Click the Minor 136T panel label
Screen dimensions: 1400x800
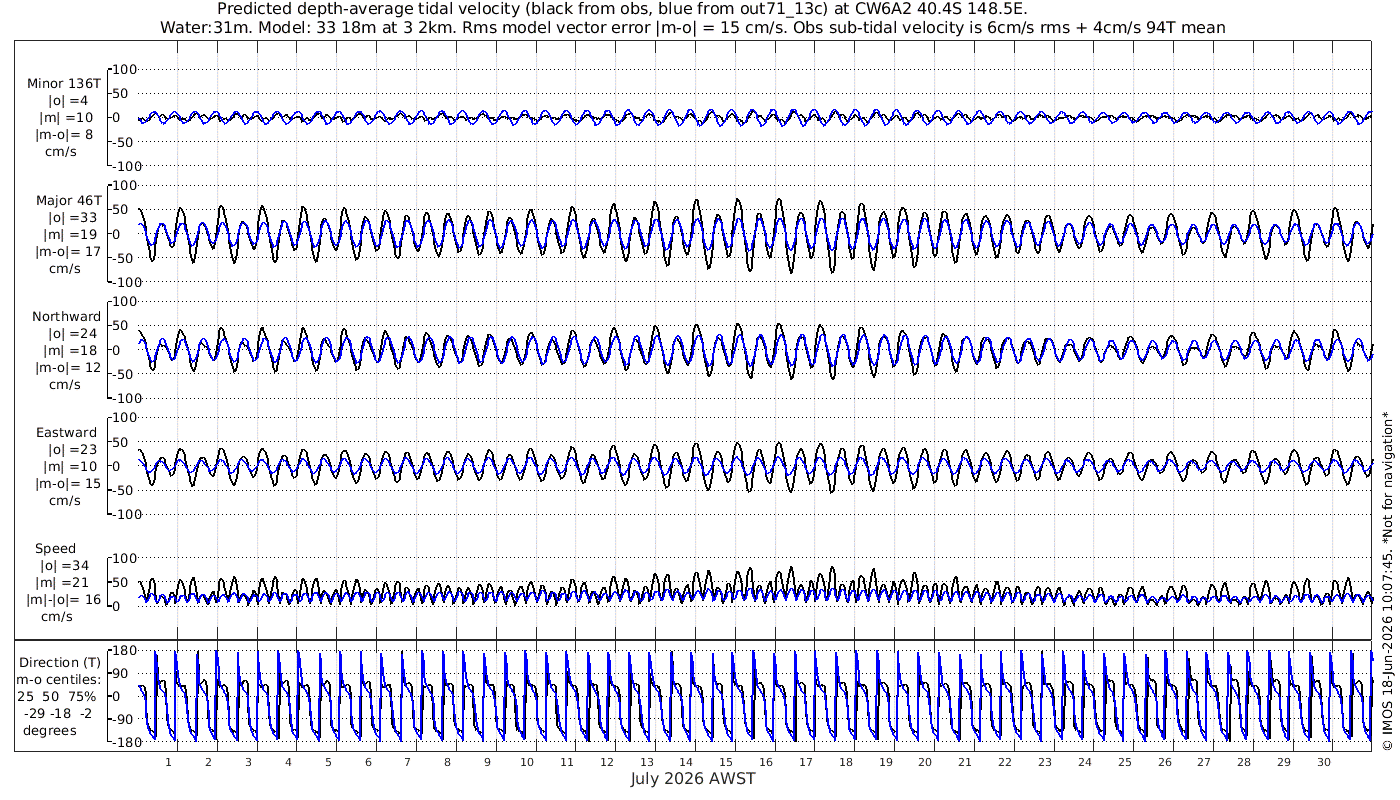click(x=64, y=83)
